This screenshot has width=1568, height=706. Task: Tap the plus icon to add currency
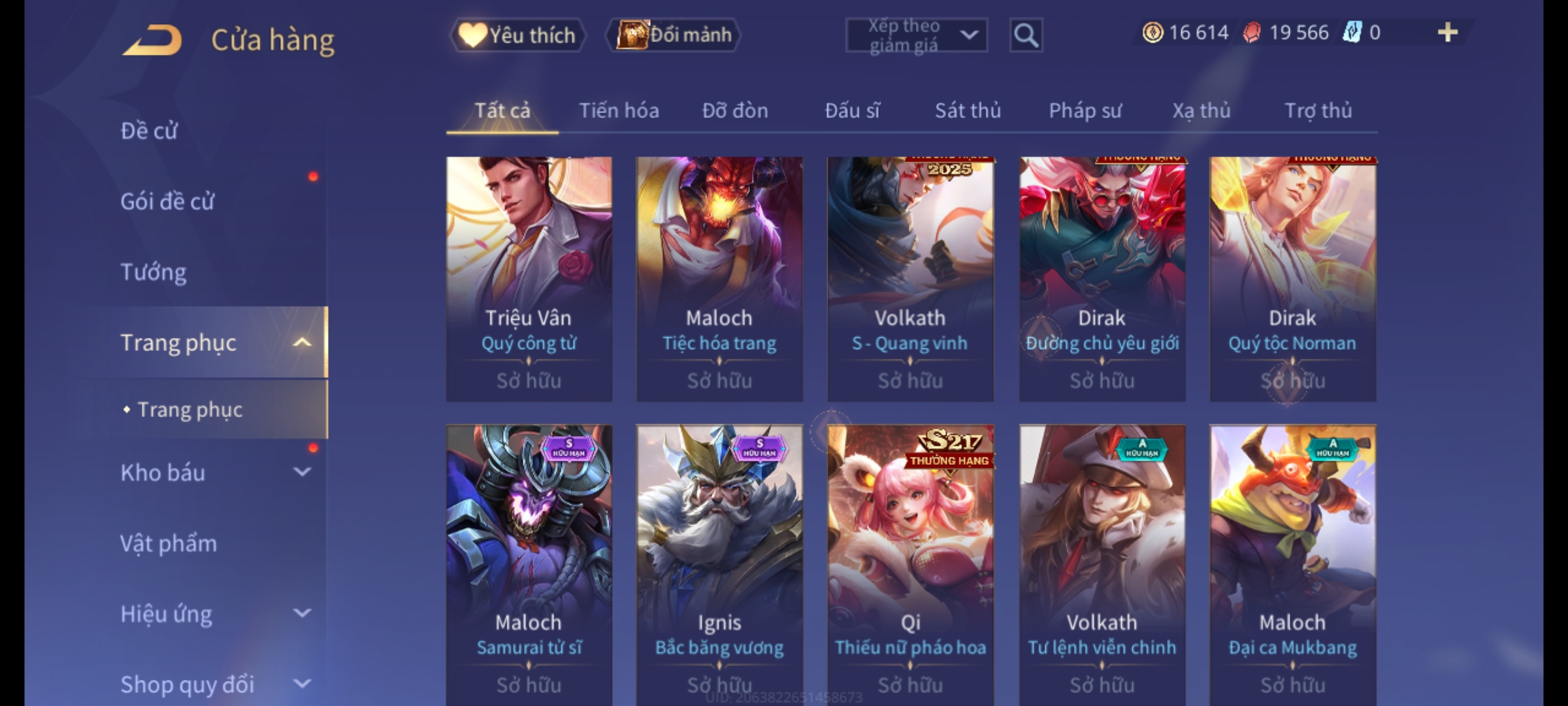(x=1448, y=32)
